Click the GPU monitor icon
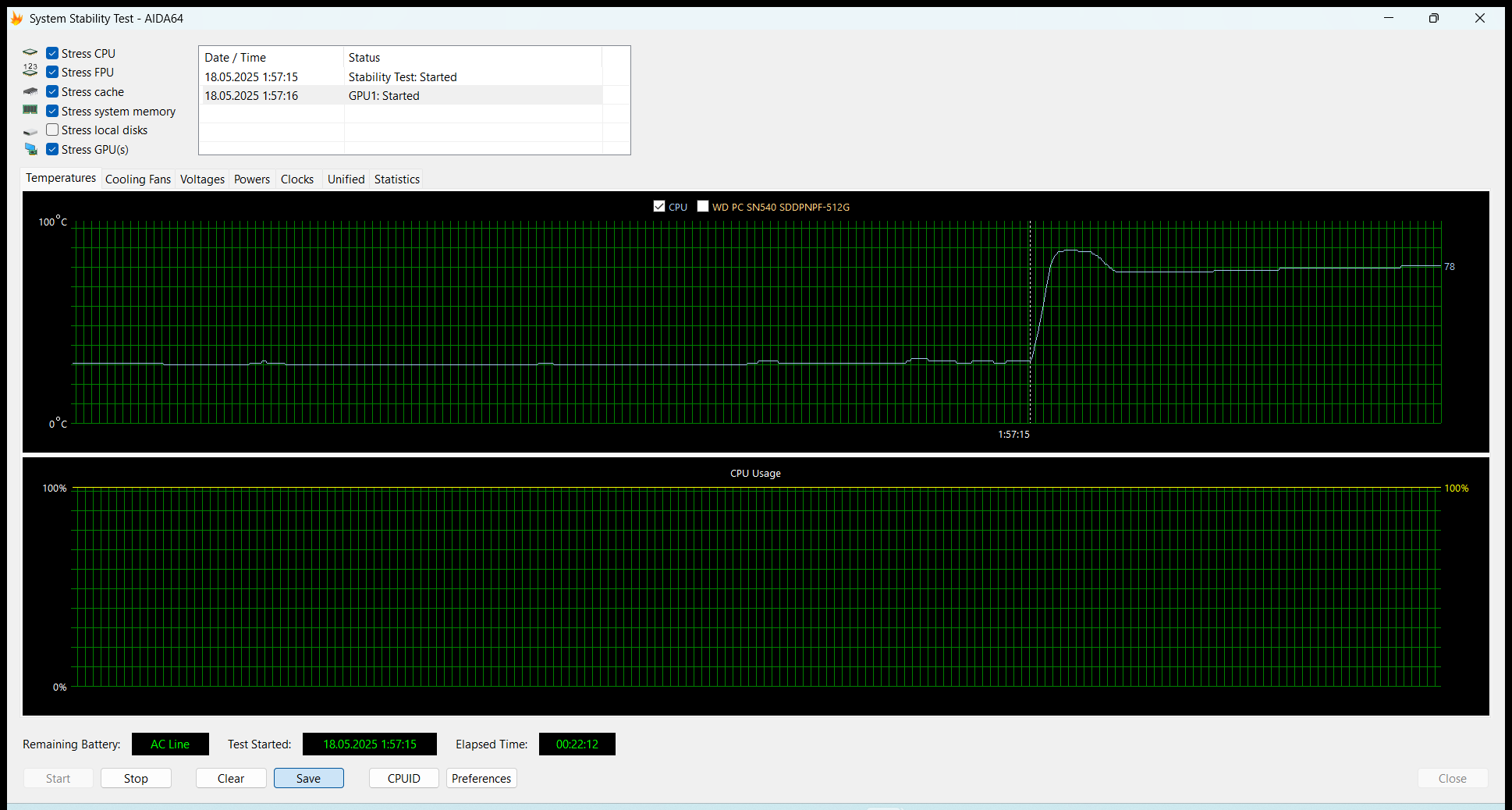 click(30, 150)
